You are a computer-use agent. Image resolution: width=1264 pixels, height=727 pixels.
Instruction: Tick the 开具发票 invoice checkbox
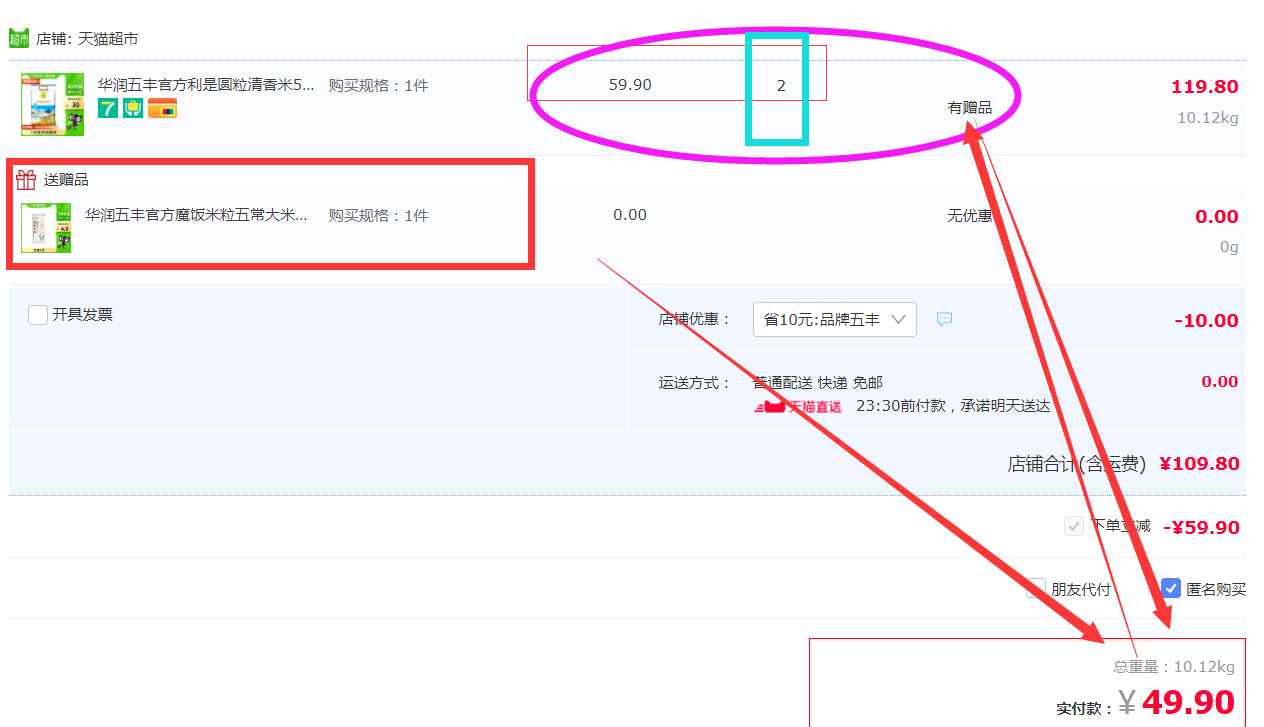click(38, 315)
